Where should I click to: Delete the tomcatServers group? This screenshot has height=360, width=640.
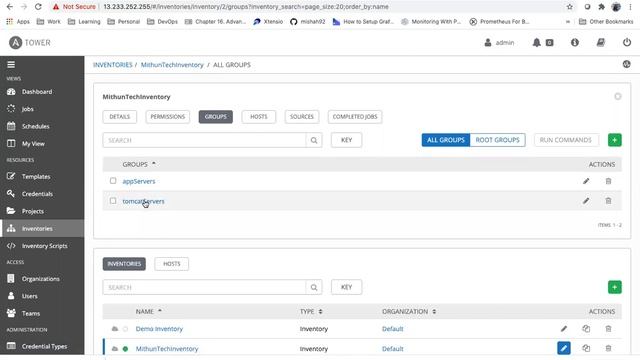(x=608, y=201)
